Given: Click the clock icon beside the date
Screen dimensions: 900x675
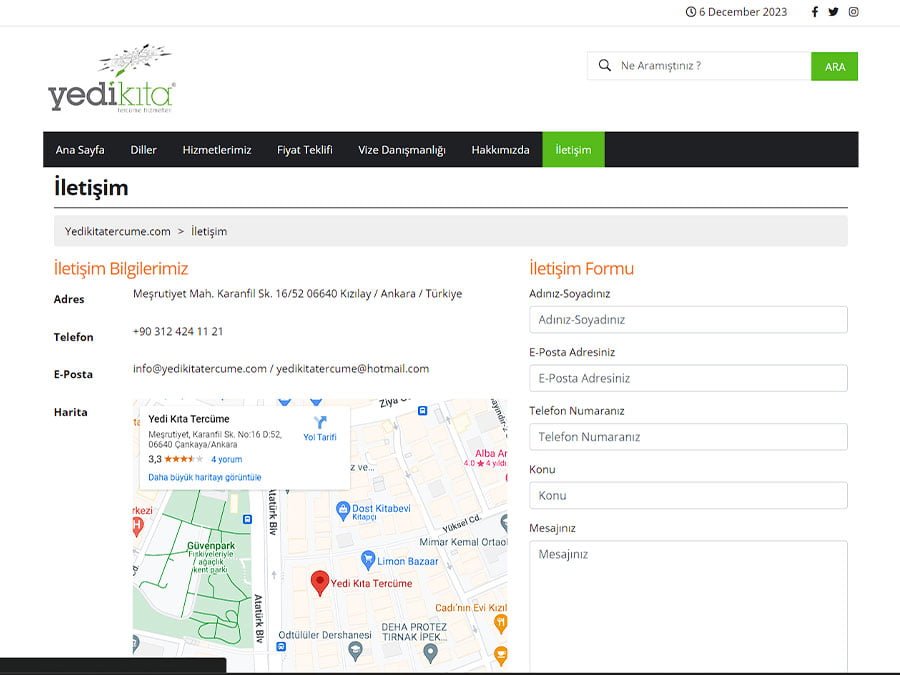Looking at the screenshot, I should [x=690, y=12].
